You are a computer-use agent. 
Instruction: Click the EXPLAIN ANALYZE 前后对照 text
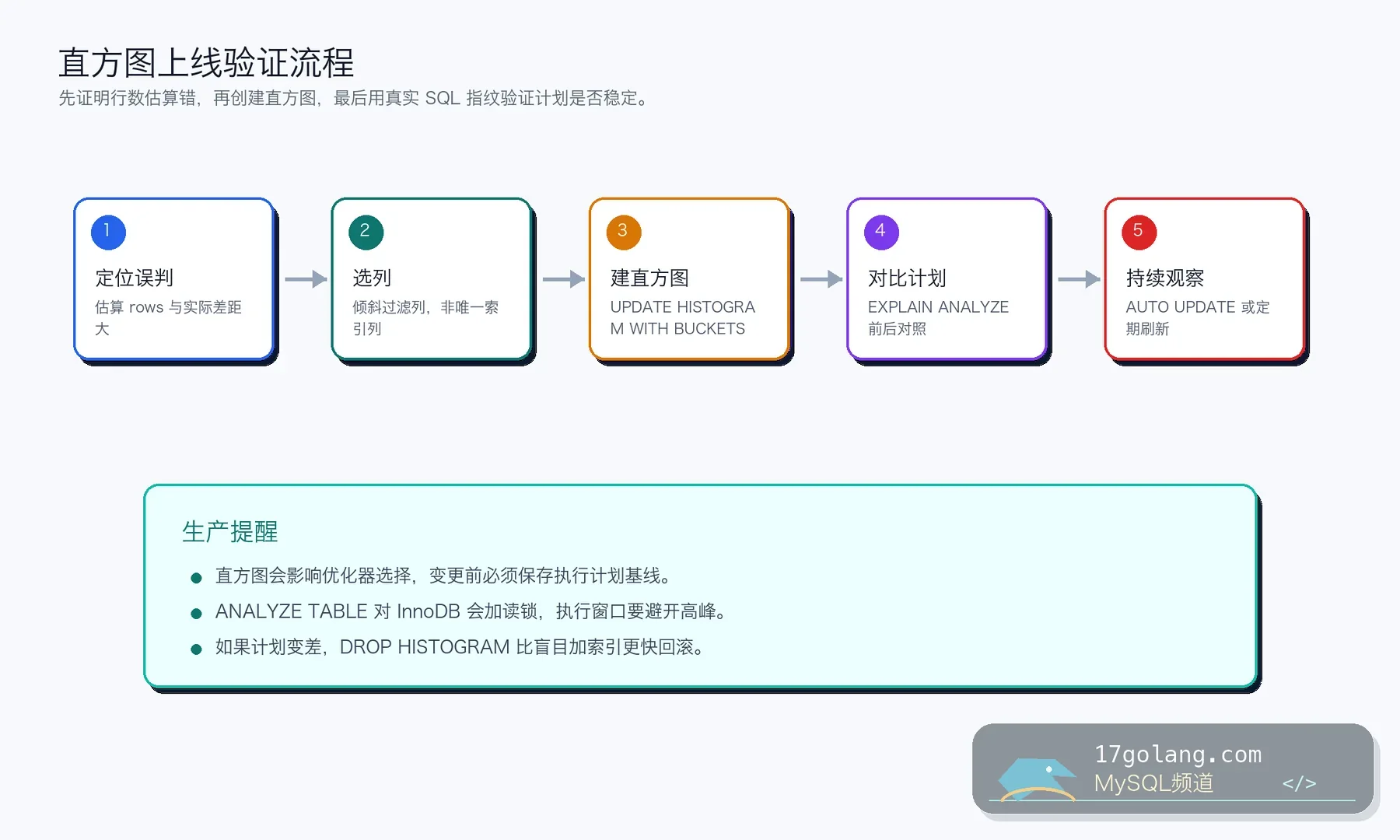tap(938, 317)
